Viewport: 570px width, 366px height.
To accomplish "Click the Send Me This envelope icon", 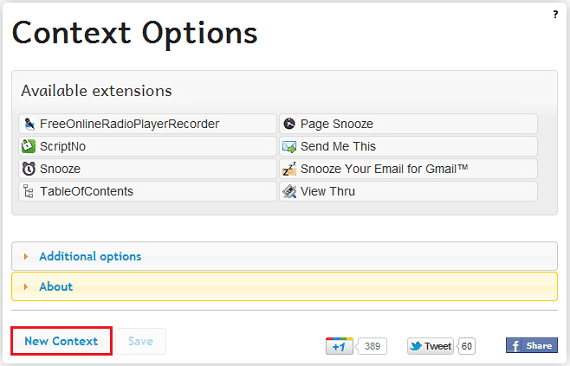I will [289, 146].
